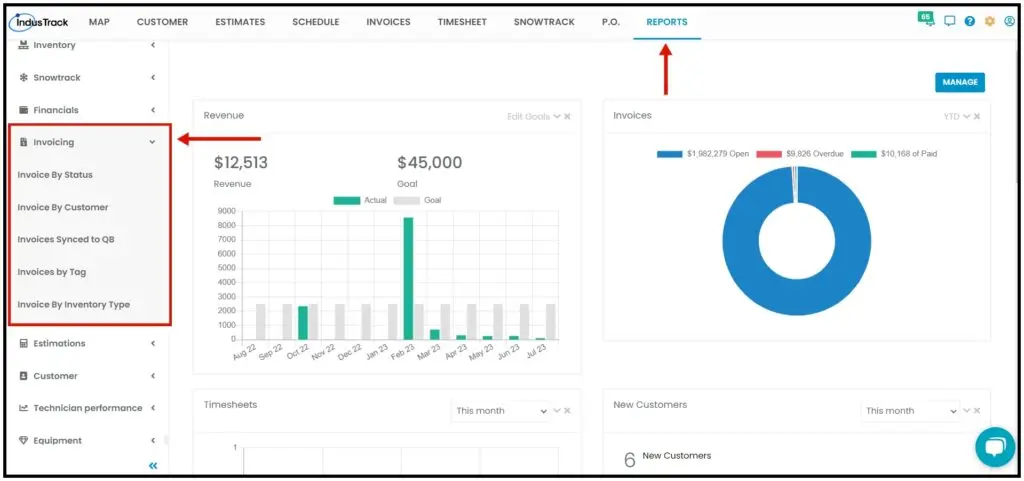Image resolution: width=1024 pixels, height=481 pixels.
Task: Open the SCHEDULE tab
Action: (x=316, y=22)
